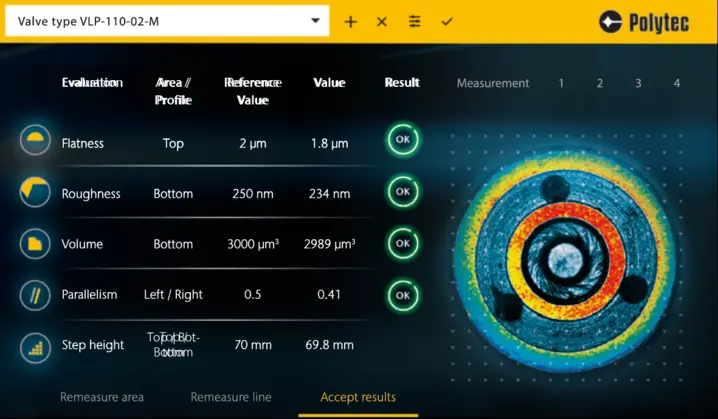Select the Volume evaluation icon
Image resolution: width=718 pixels, height=419 pixels.
coord(35,243)
